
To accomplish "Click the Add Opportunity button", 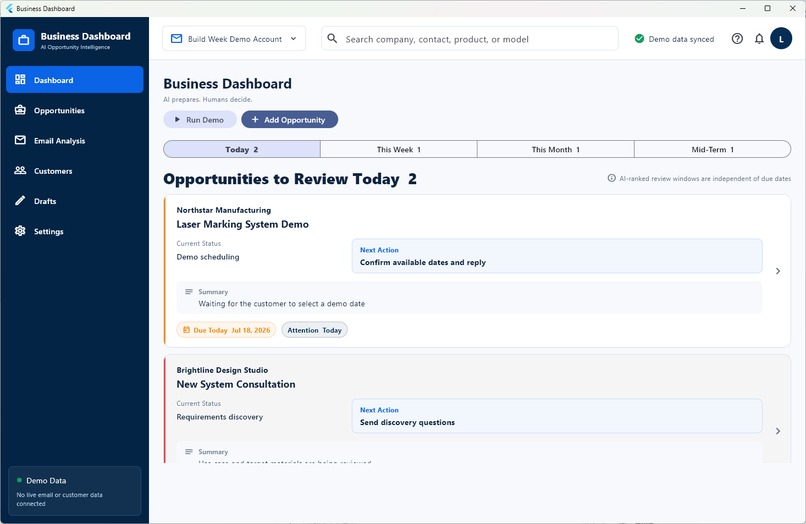I will 289,119.
